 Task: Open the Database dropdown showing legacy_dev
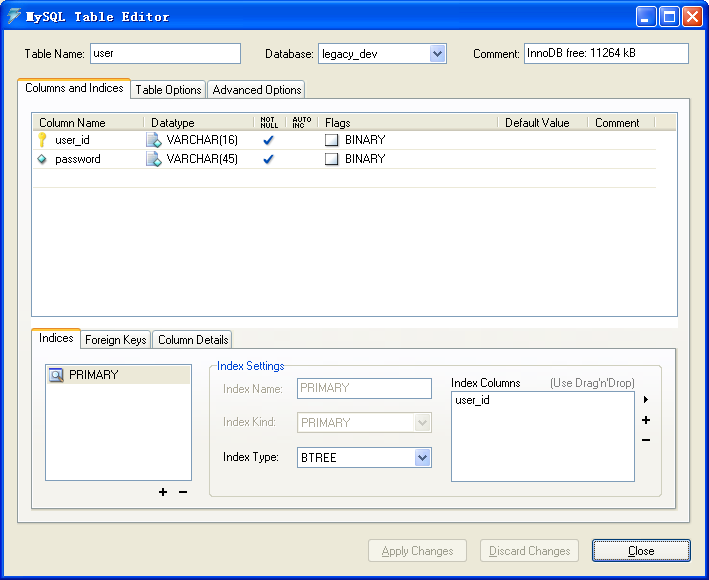437,54
